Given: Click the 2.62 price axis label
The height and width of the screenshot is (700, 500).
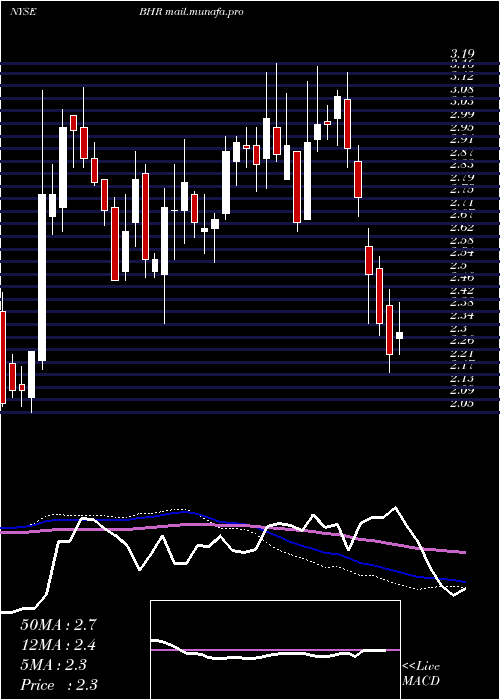Looking at the screenshot, I should 462,227.
